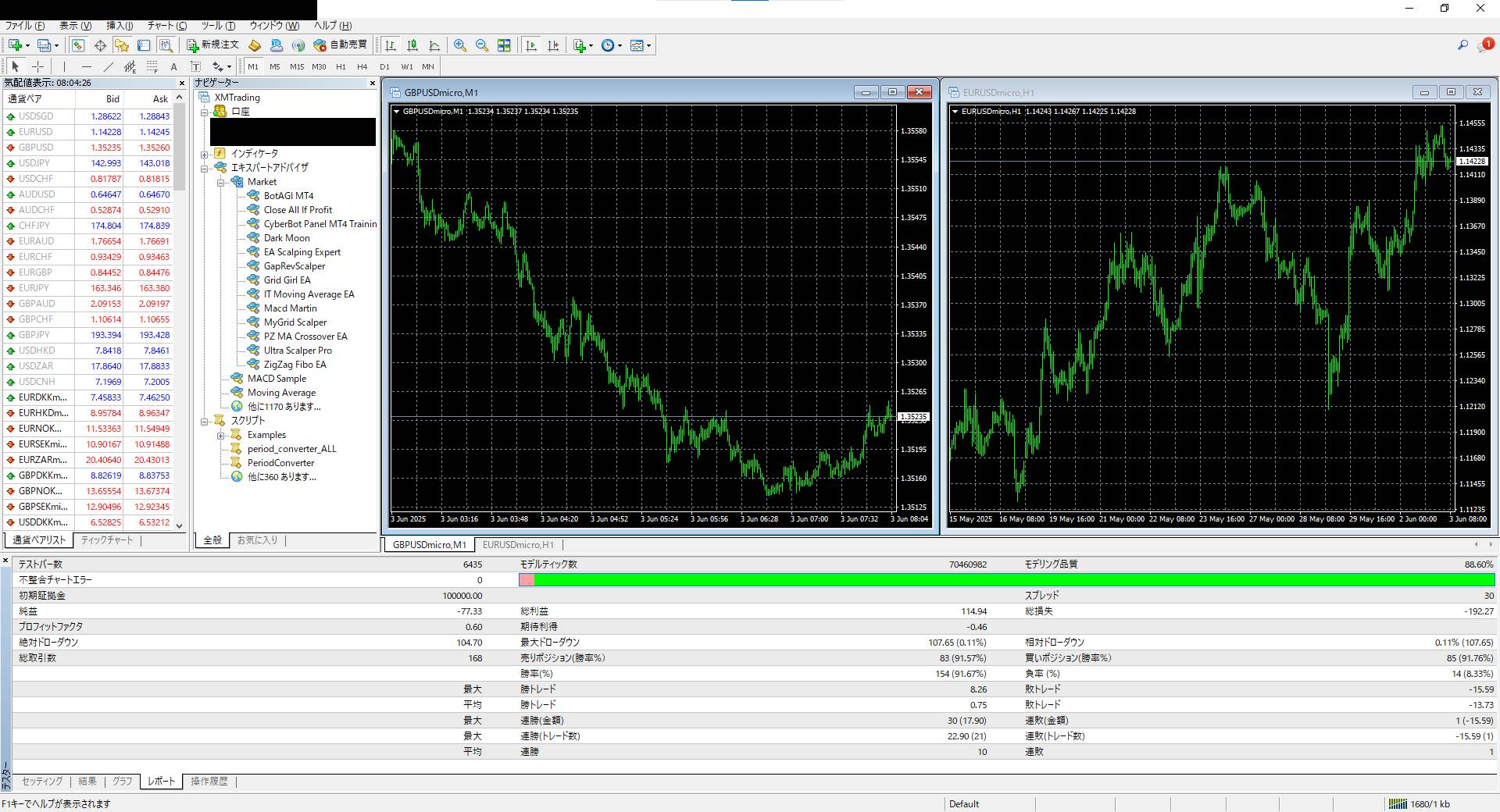Click the XMTrading icon in Navigator
Viewport: 1500px width, 812px height.
[205, 98]
